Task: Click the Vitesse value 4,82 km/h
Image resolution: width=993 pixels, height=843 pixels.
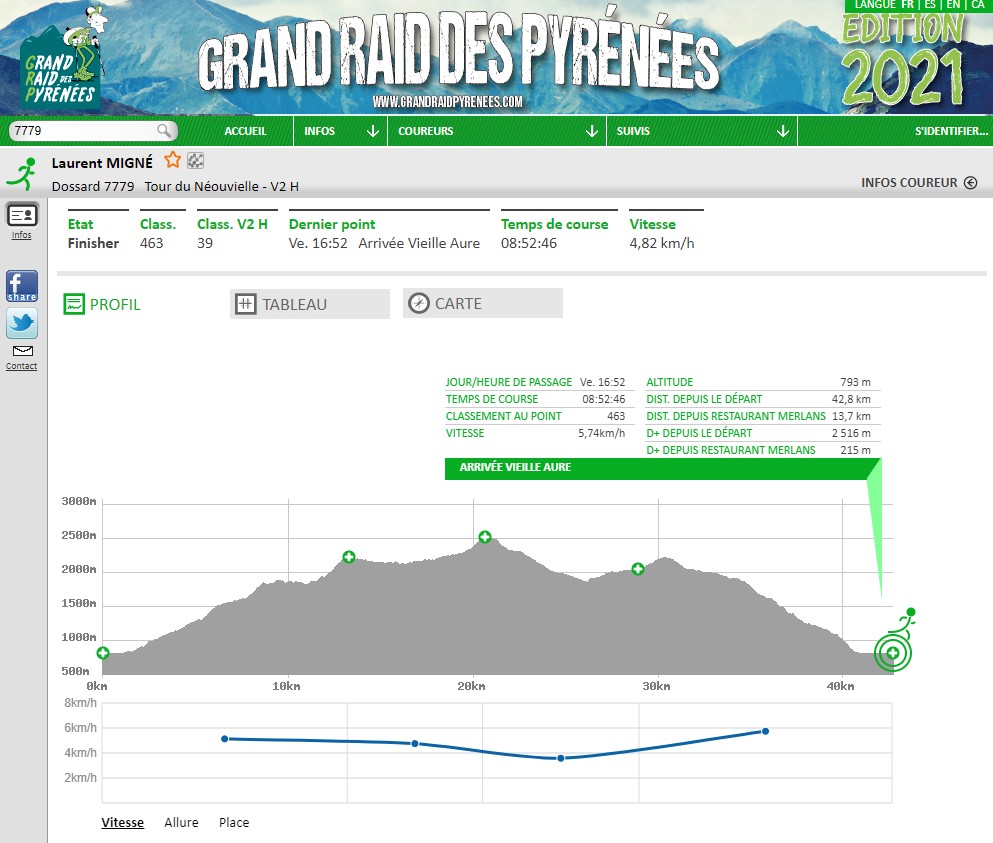Action: point(662,243)
